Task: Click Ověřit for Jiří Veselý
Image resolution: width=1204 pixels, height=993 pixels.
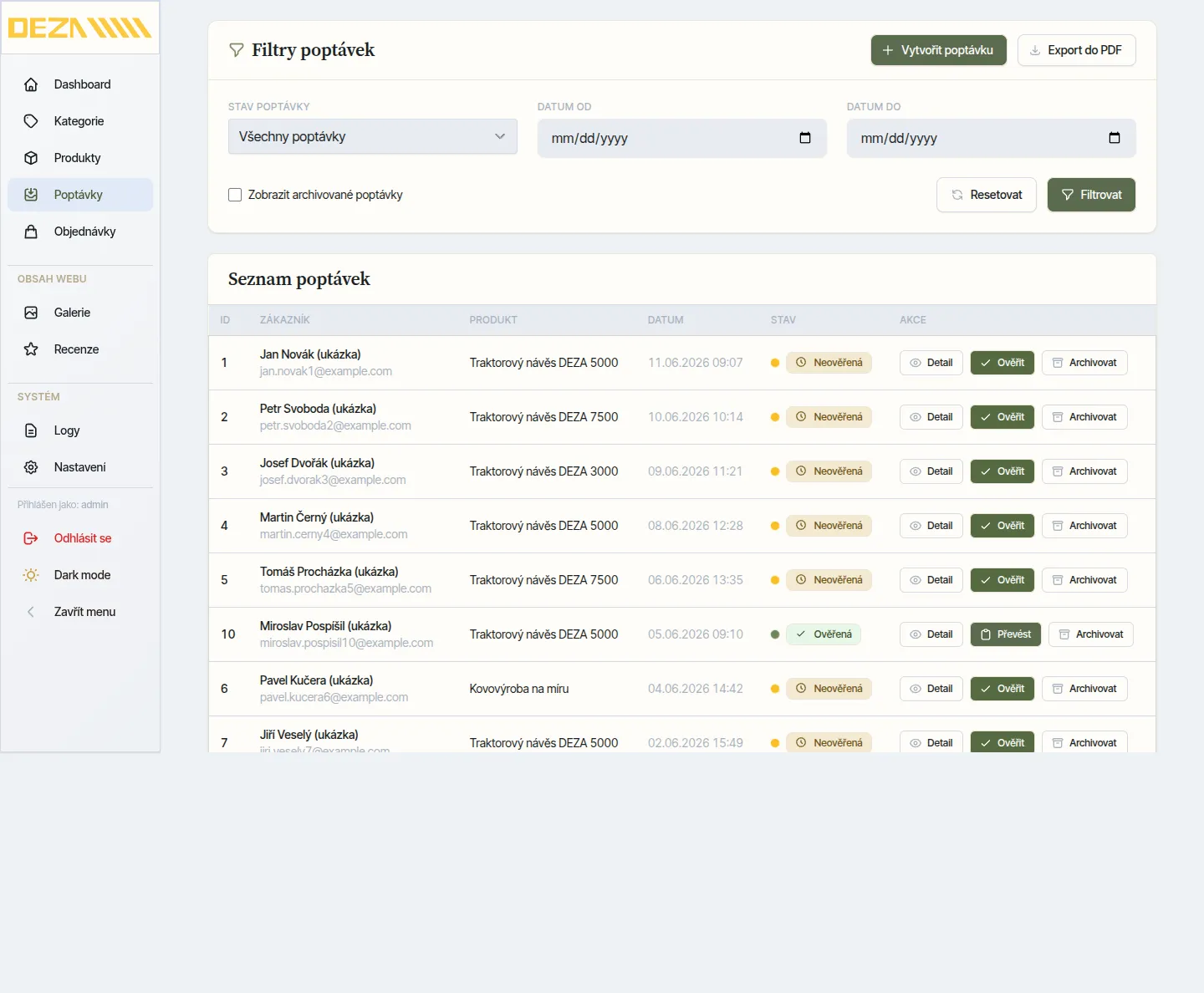Action: pos(1002,742)
